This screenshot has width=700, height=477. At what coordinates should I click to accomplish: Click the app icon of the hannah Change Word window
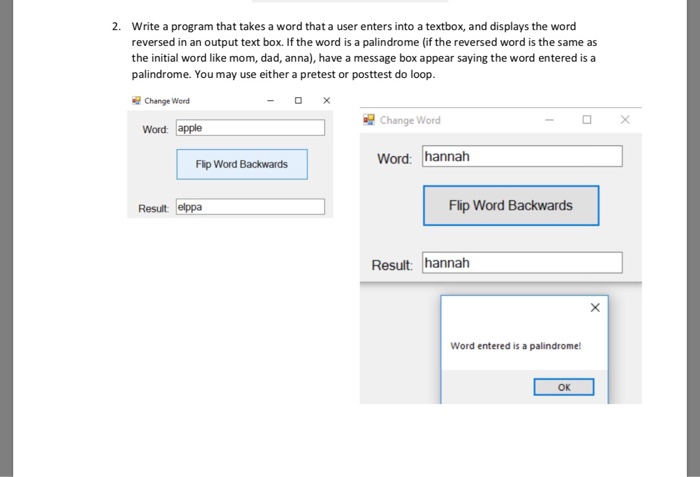[x=369, y=120]
